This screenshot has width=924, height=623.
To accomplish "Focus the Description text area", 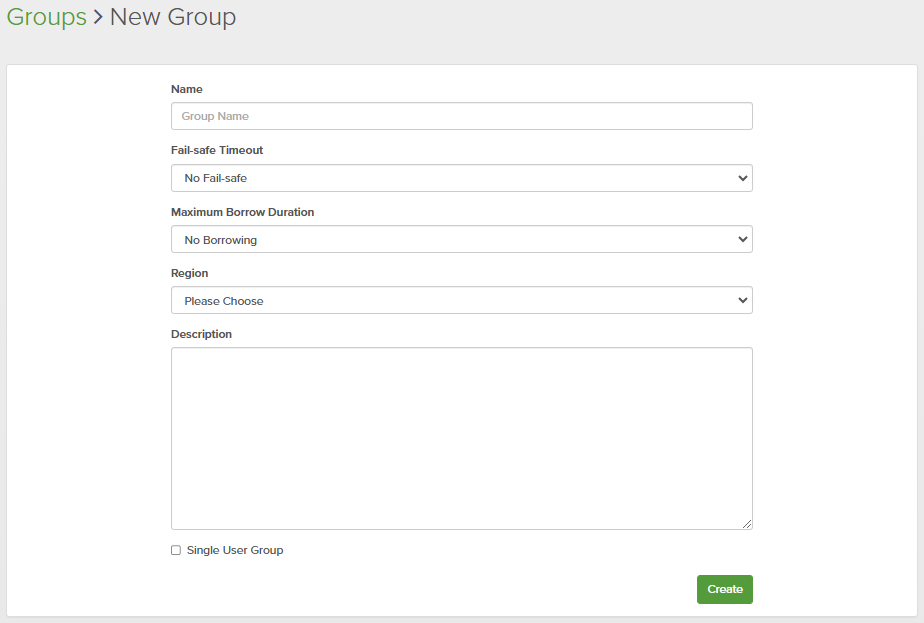I will click(x=461, y=438).
